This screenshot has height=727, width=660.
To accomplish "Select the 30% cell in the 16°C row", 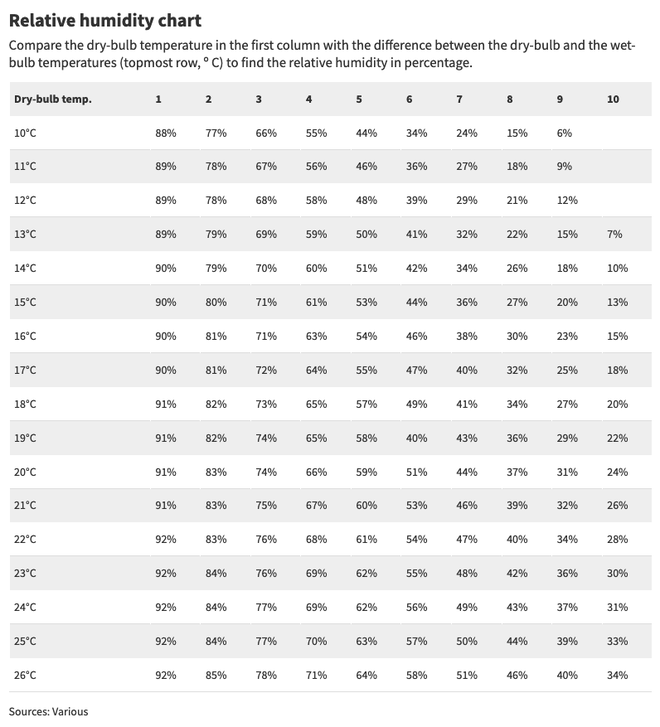I will point(517,336).
